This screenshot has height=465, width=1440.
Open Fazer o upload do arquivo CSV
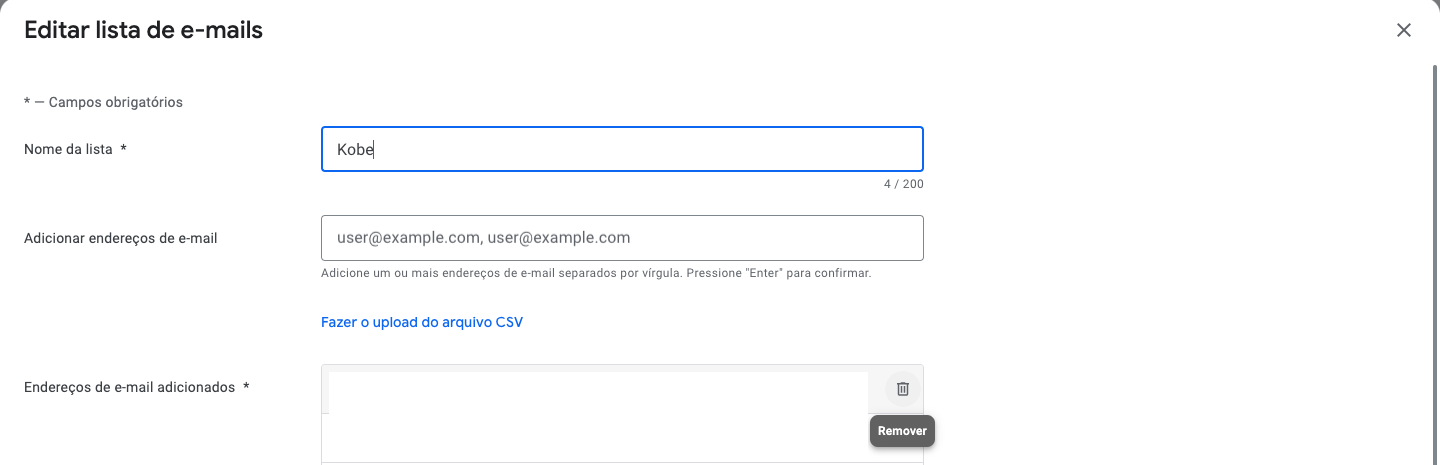pos(422,322)
